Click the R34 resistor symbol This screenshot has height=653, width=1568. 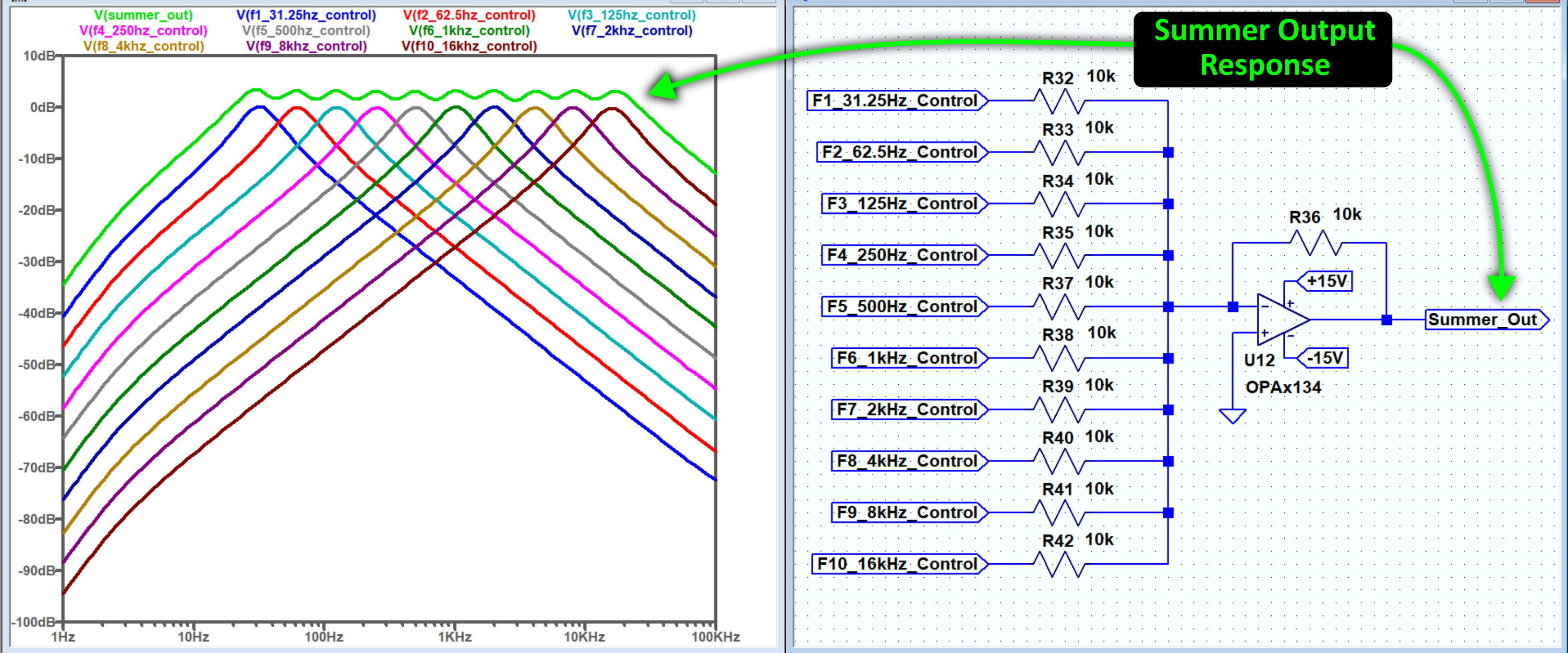[x=1060, y=204]
